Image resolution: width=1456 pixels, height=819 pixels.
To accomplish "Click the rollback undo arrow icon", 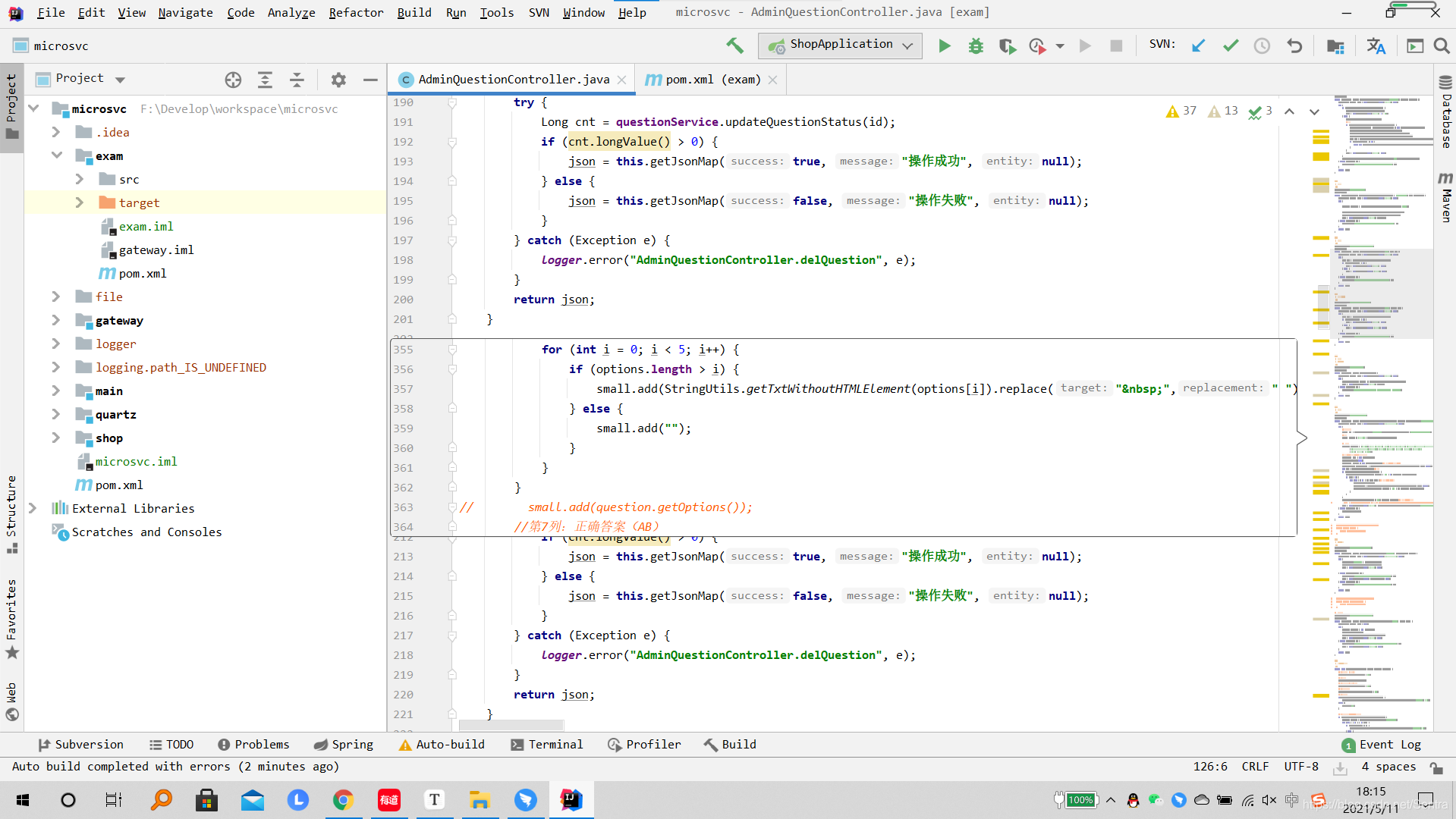I will 1294,46.
